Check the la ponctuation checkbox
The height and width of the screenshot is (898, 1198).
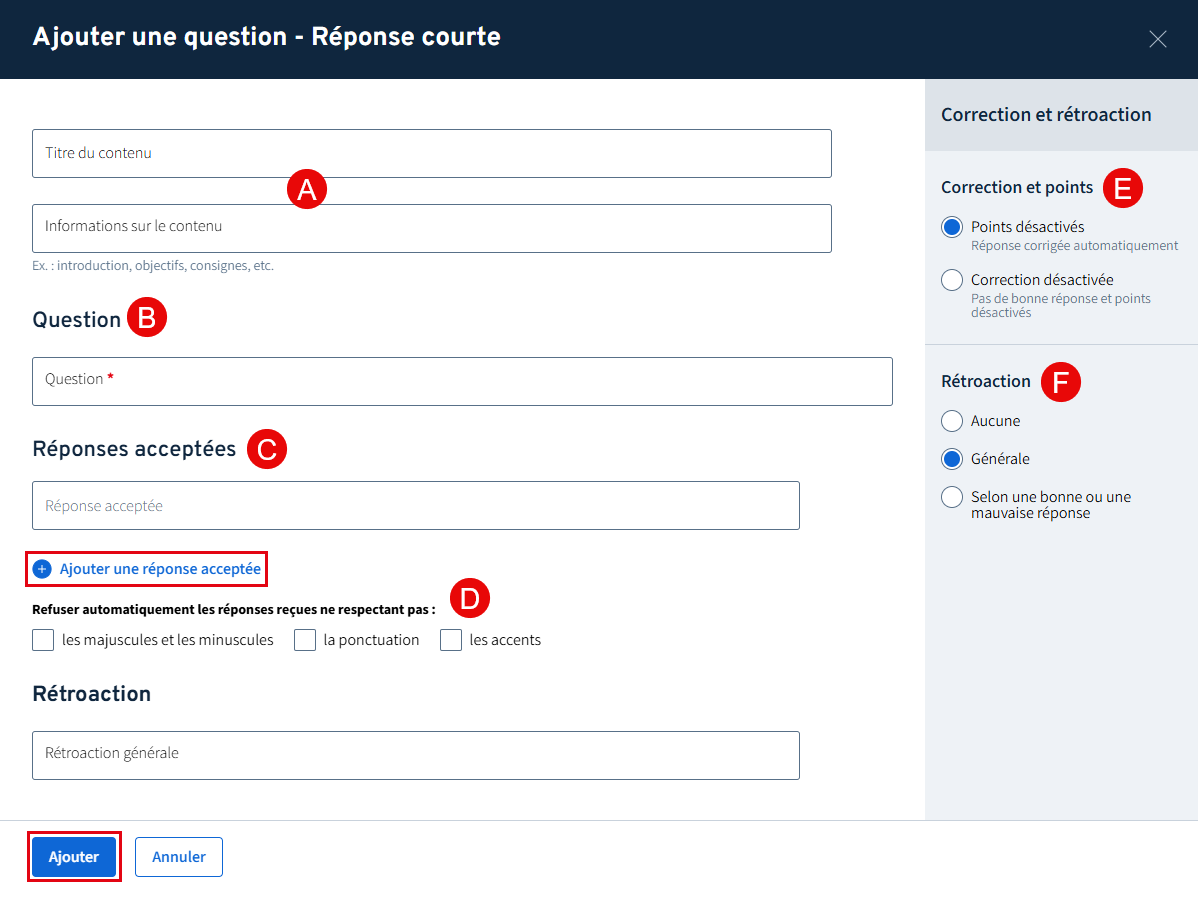coord(305,640)
